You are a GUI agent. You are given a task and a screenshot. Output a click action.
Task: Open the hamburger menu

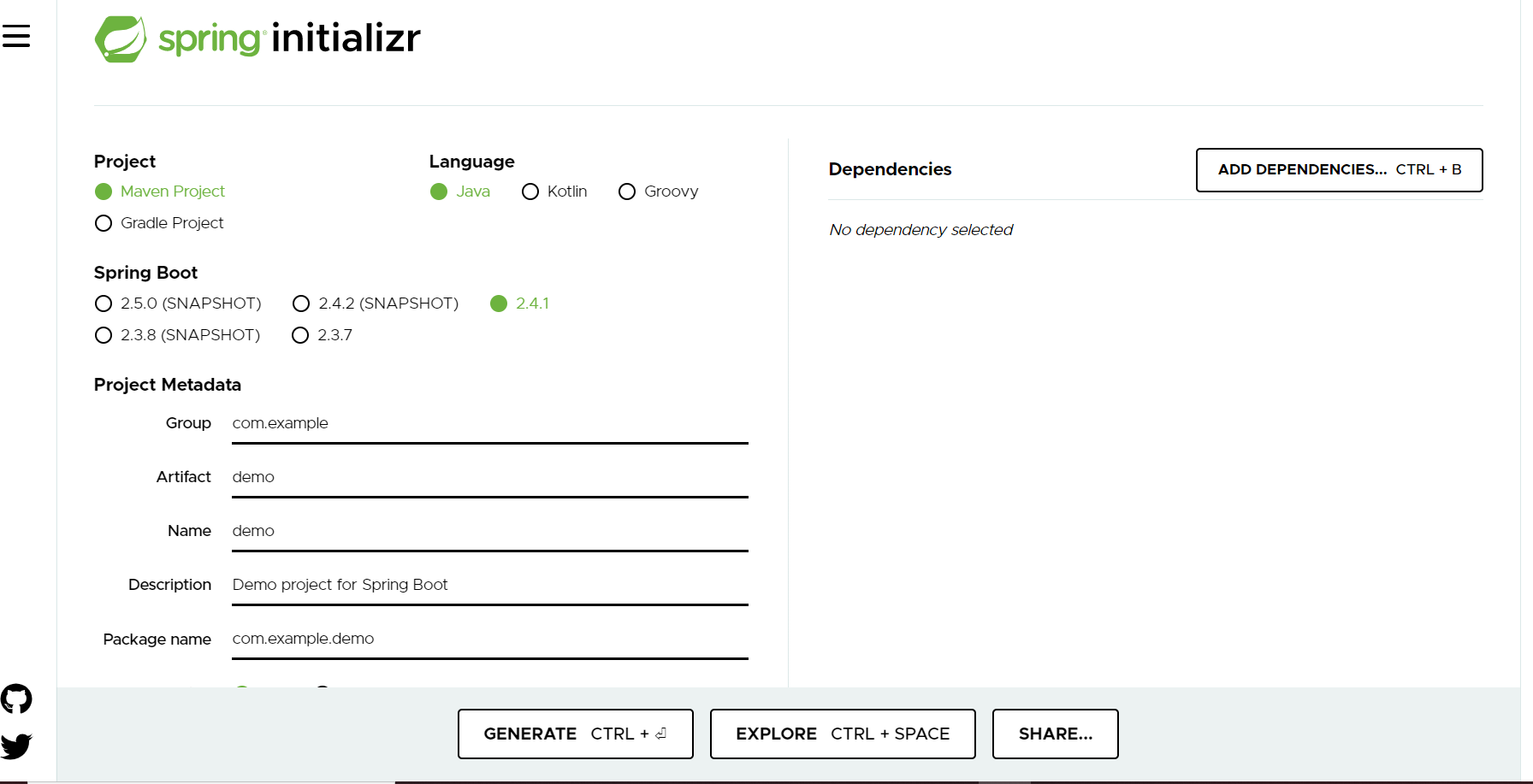coord(16,36)
